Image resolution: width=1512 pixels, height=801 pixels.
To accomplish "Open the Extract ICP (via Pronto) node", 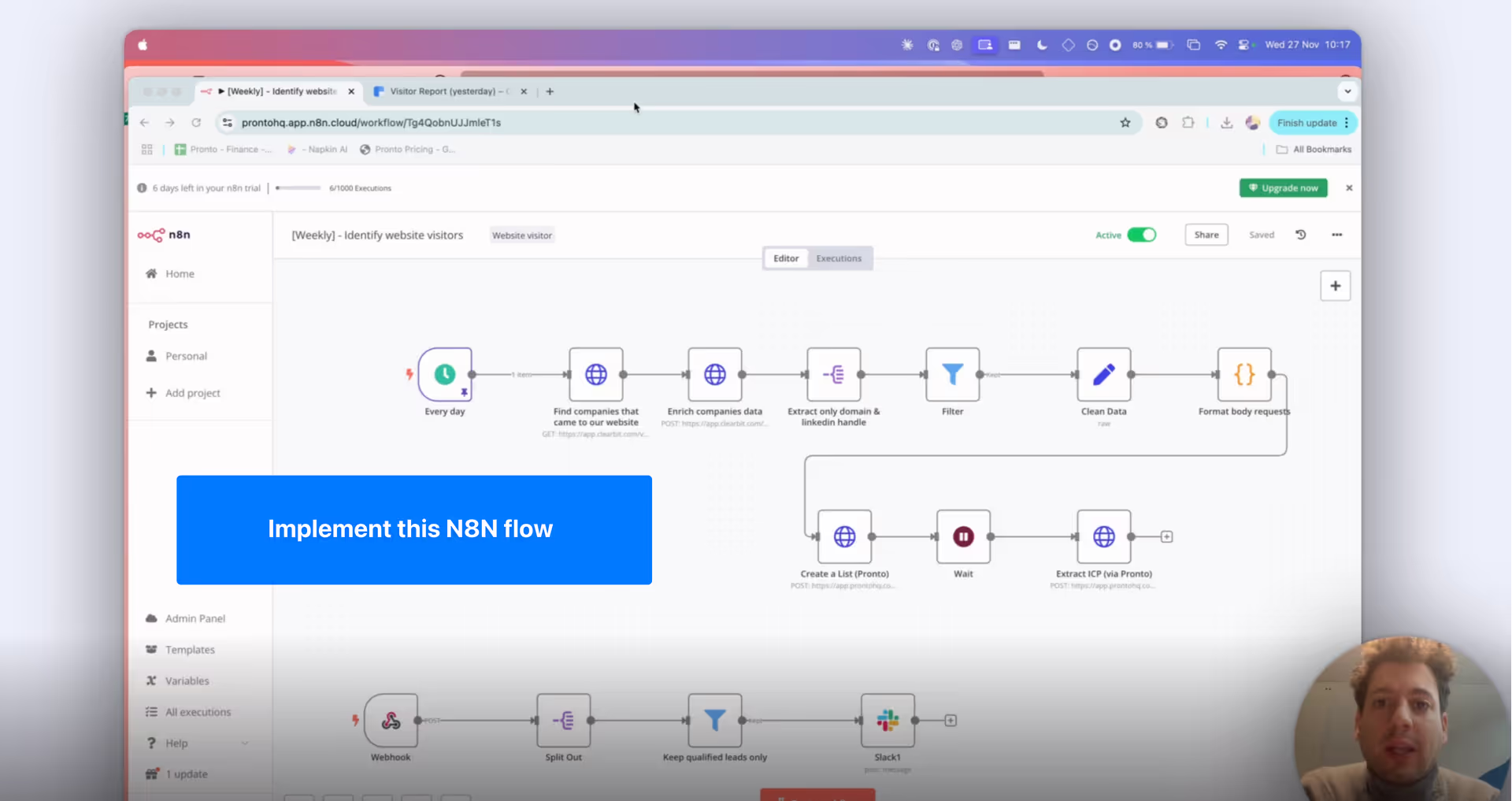I will point(1104,536).
